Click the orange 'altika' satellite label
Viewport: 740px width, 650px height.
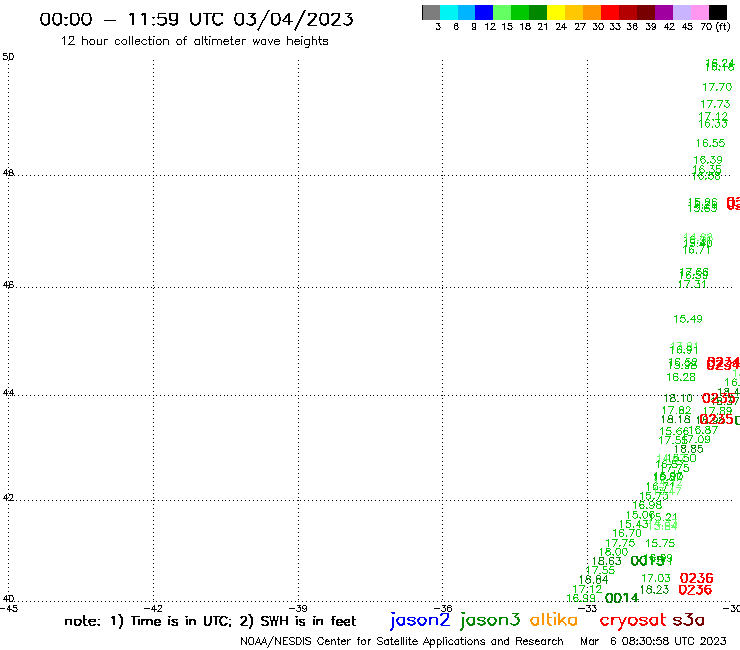(554, 620)
